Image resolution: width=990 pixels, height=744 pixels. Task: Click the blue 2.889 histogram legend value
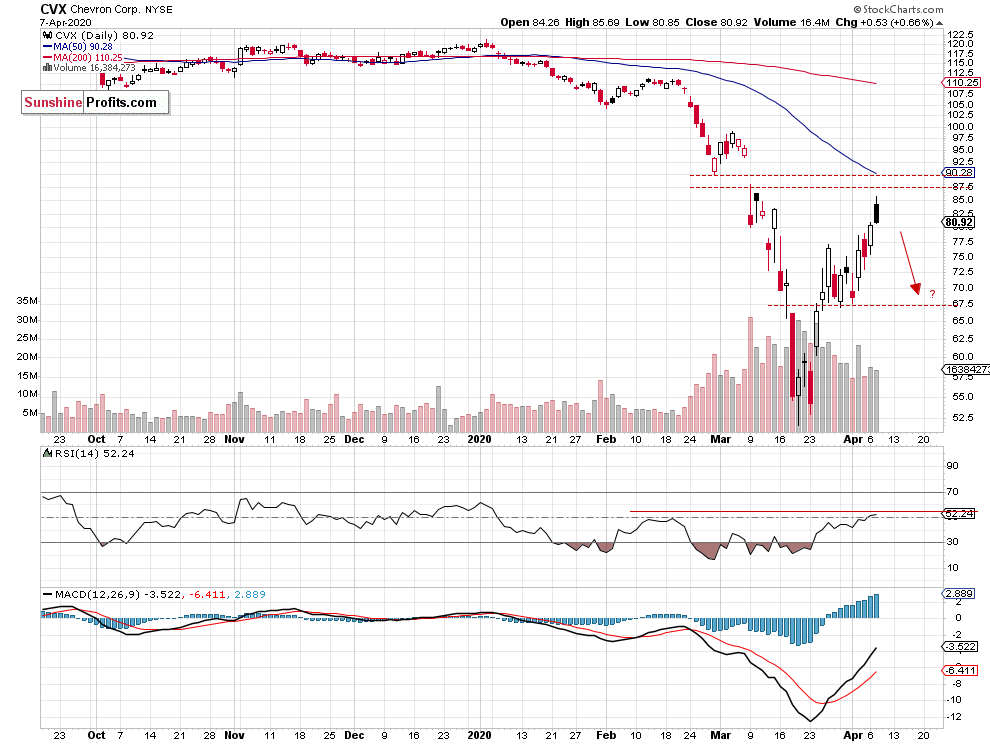click(x=250, y=594)
